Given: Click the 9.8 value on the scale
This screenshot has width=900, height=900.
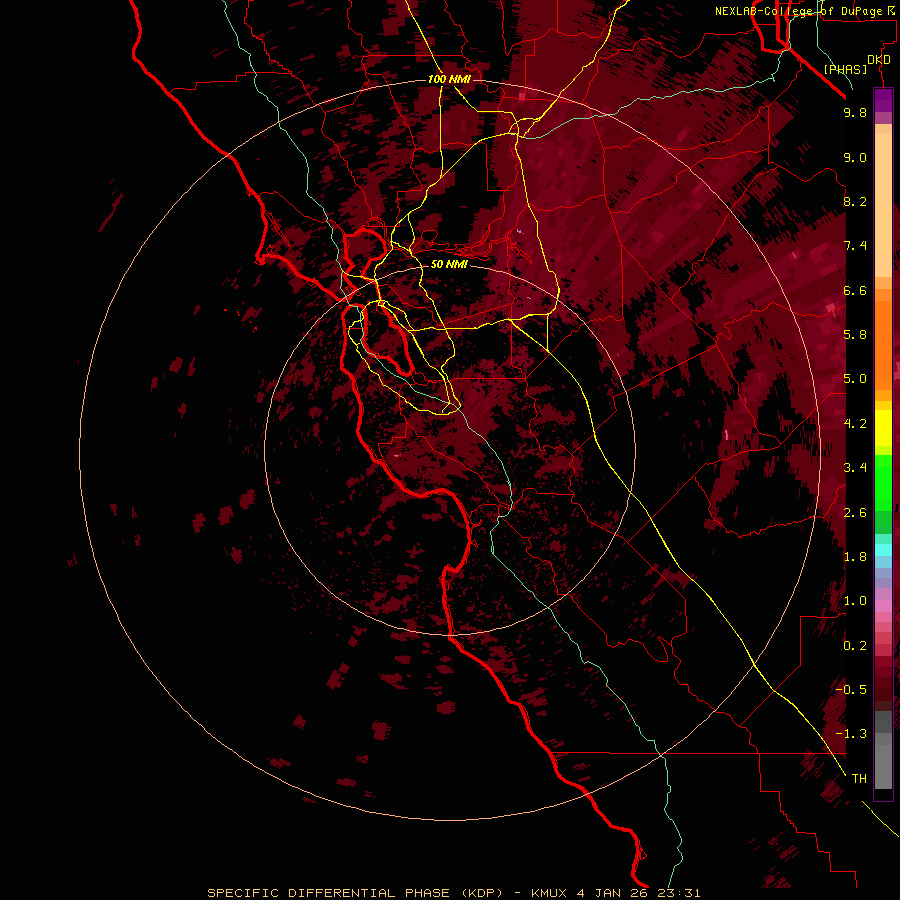Looking at the screenshot, I should (855, 112).
